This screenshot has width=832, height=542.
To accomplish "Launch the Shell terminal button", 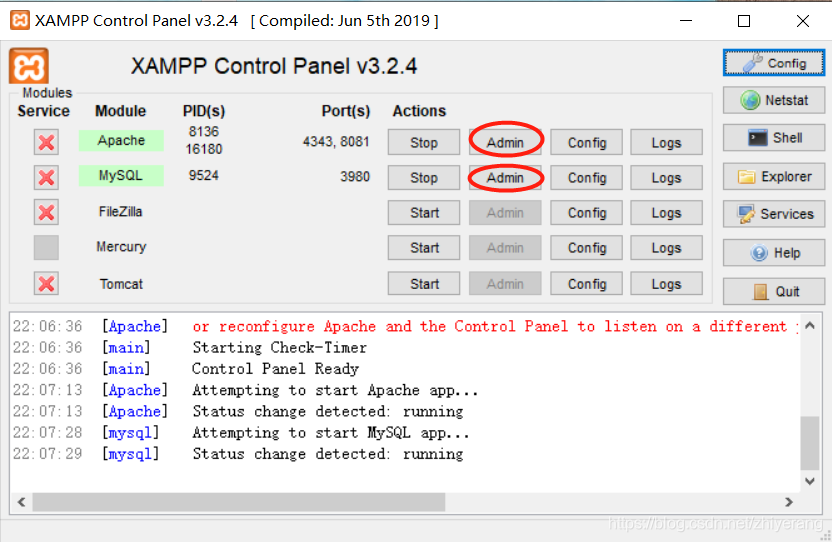I will point(774,138).
